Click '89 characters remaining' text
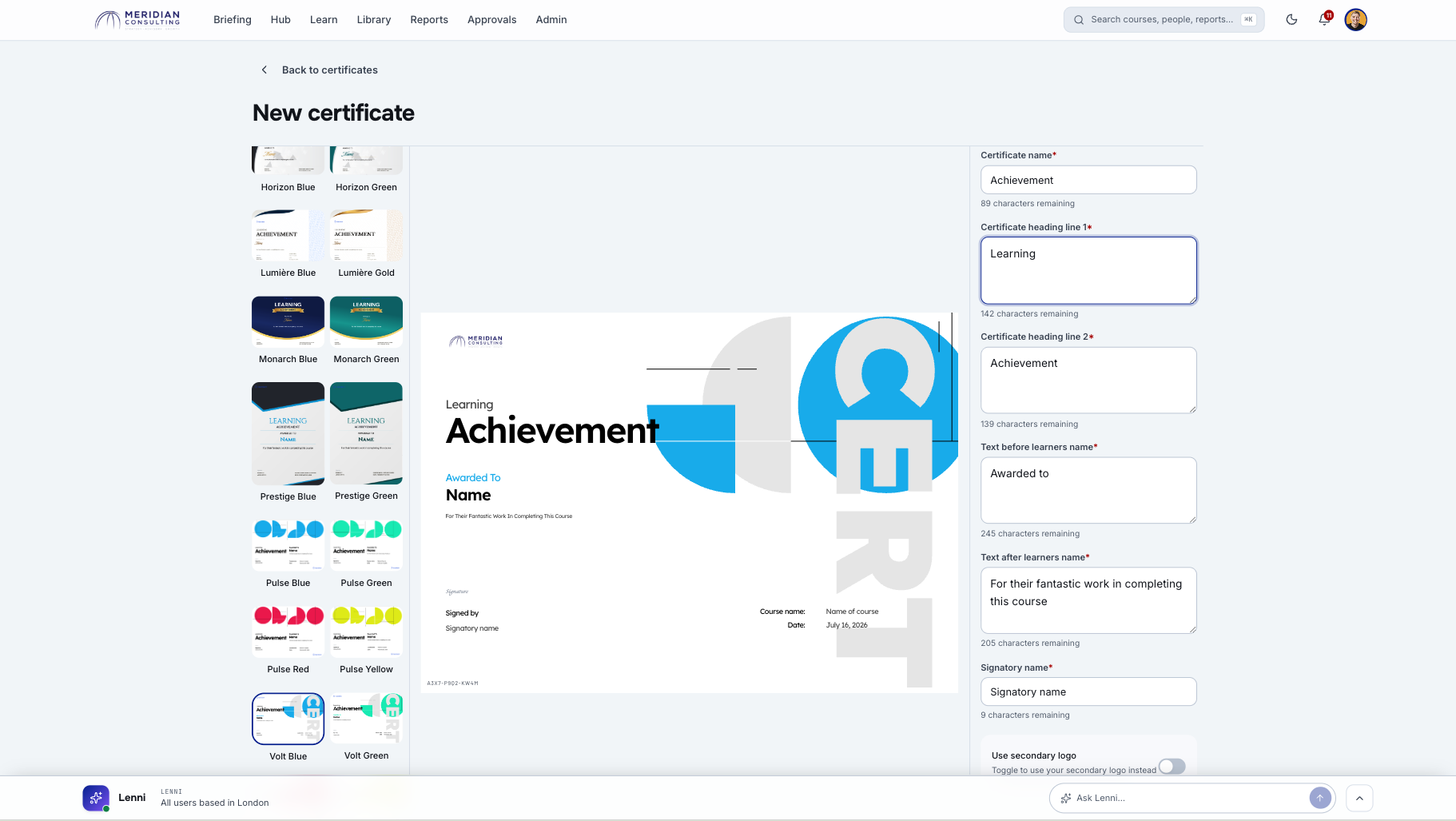The image size is (1456, 821). coord(1028,204)
